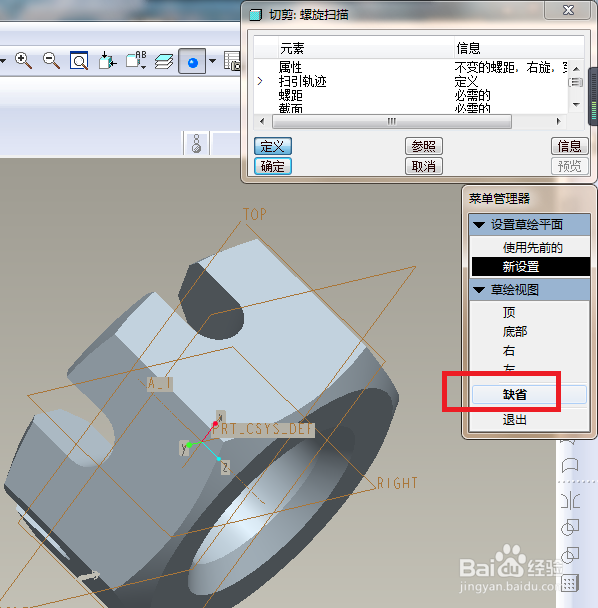
Task: Open the Layers stacked-sheets icon
Action: [x=164, y=61]
